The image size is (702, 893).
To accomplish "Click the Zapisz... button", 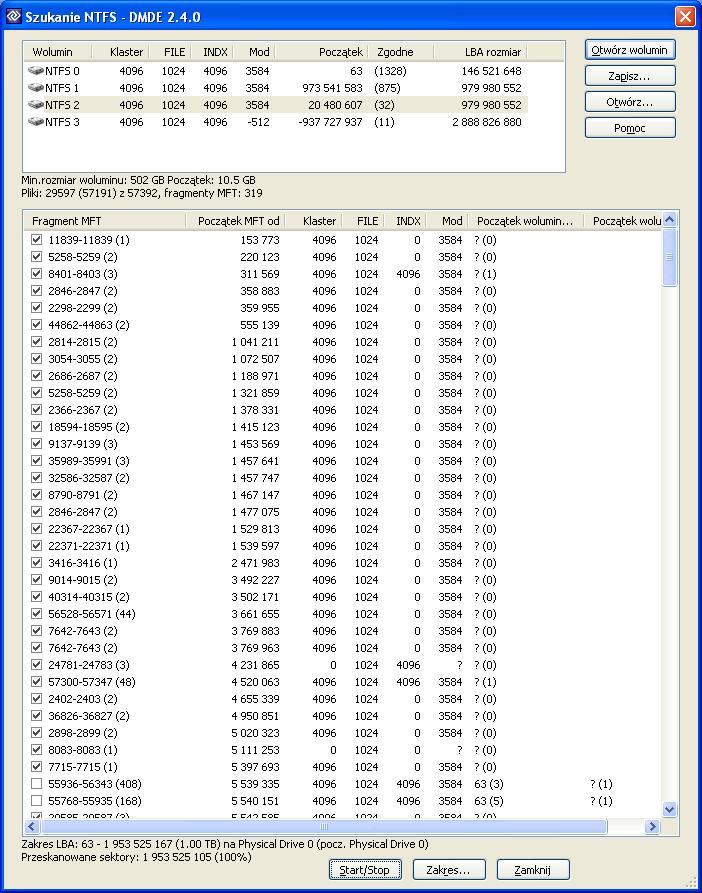I will tap(630, 76).
